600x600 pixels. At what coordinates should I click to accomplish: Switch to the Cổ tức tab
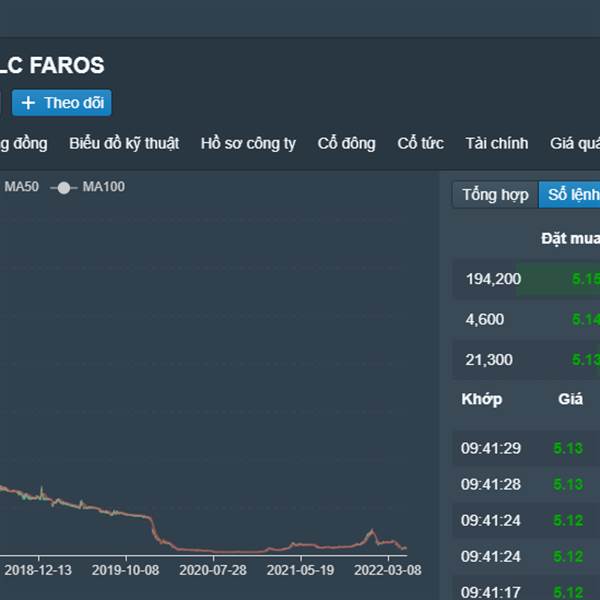pos(420,143)
